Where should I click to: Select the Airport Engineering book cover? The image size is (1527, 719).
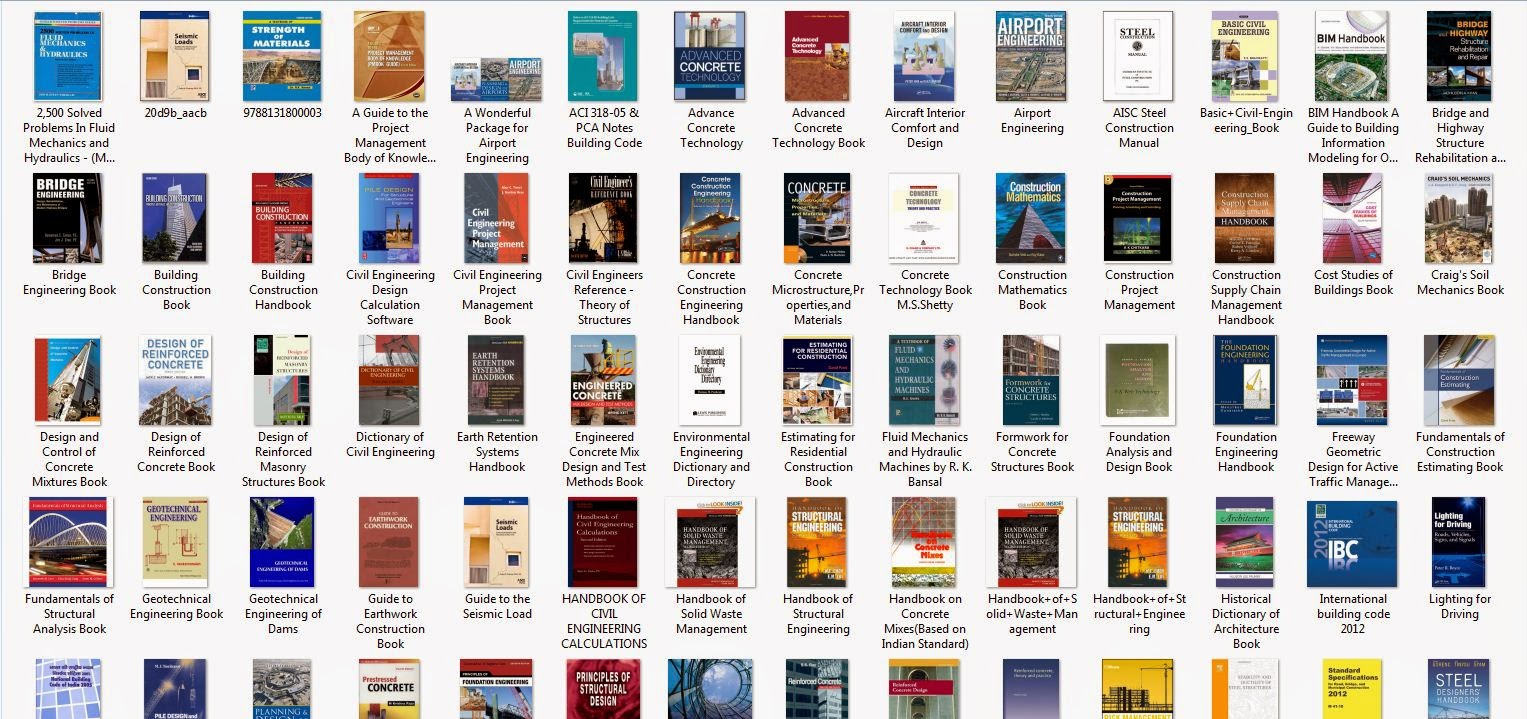1031,56
